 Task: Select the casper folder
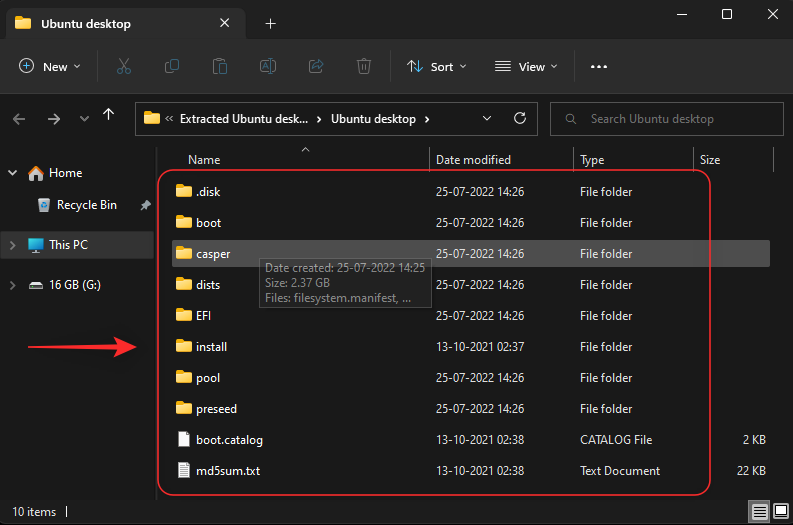471,253
